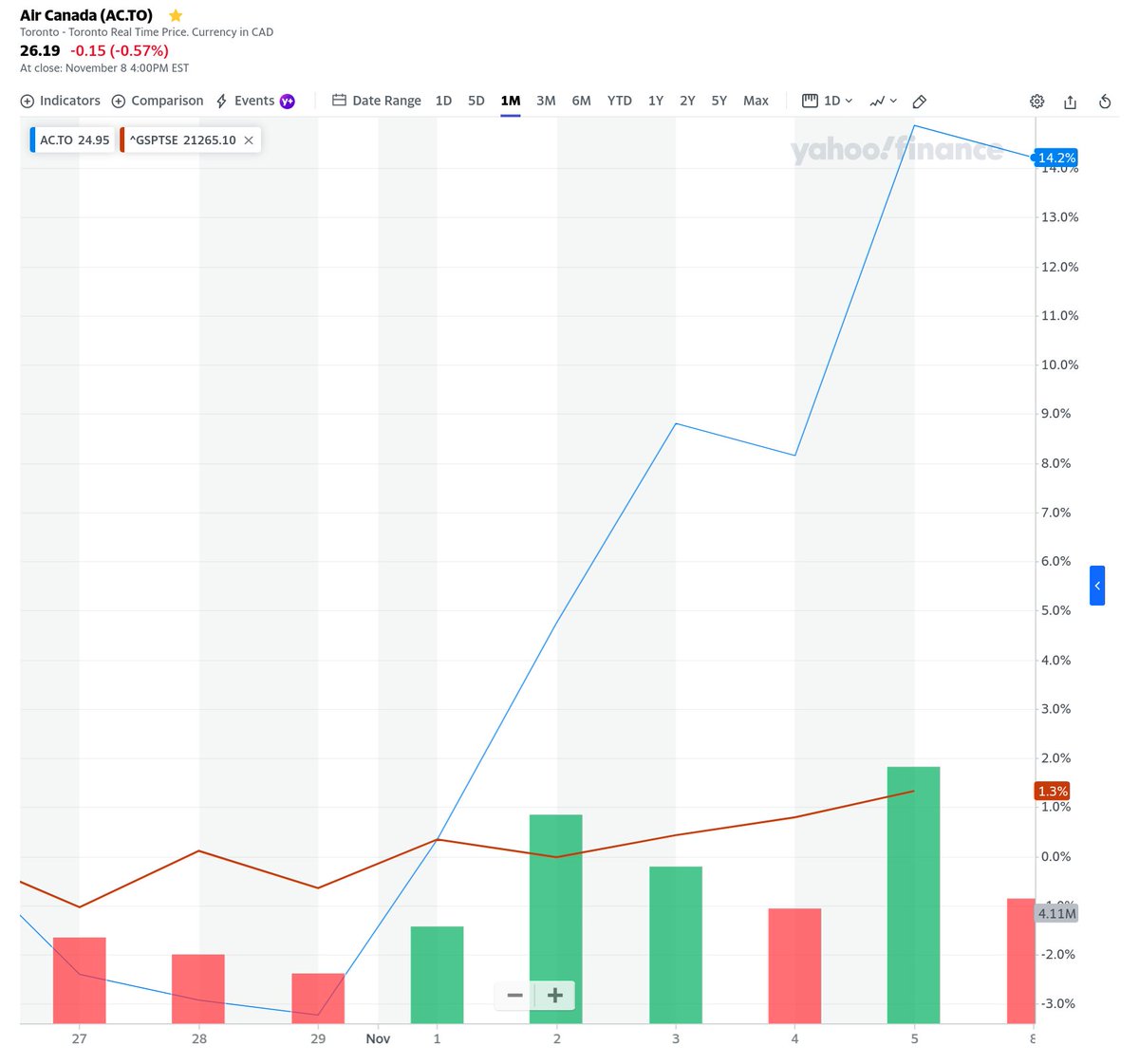Click the Air Canada (AC.TO) title
This screenshot has width=1139, height=1064.
[x=86, y=15]
